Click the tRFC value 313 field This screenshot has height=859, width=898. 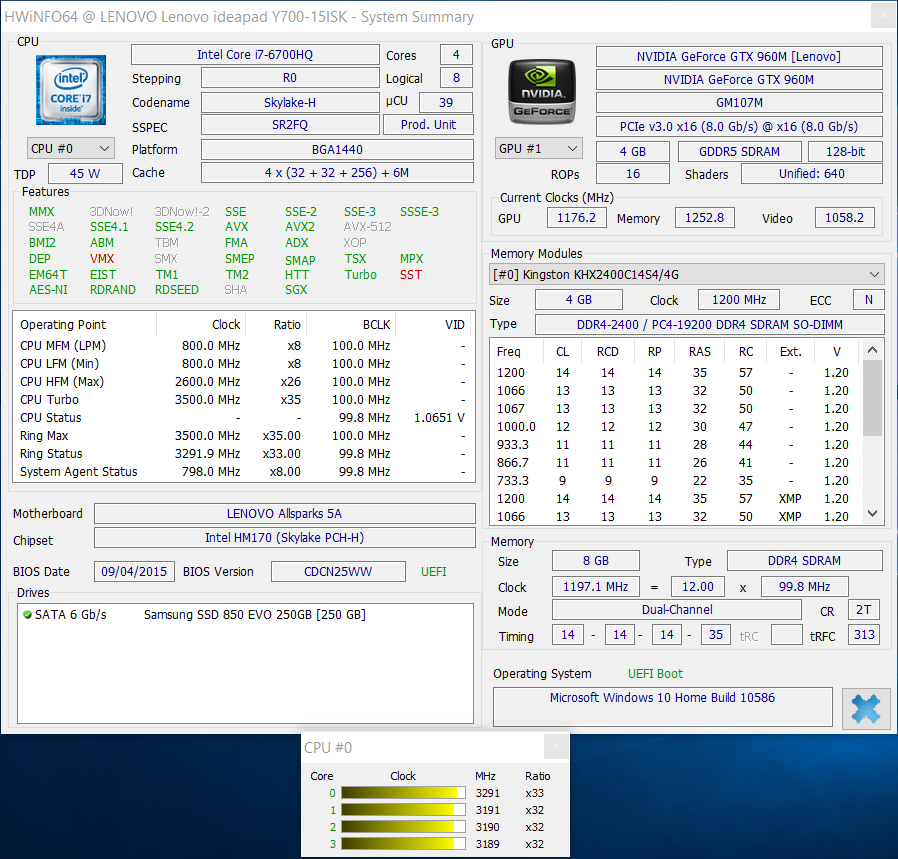coord(864,635)
